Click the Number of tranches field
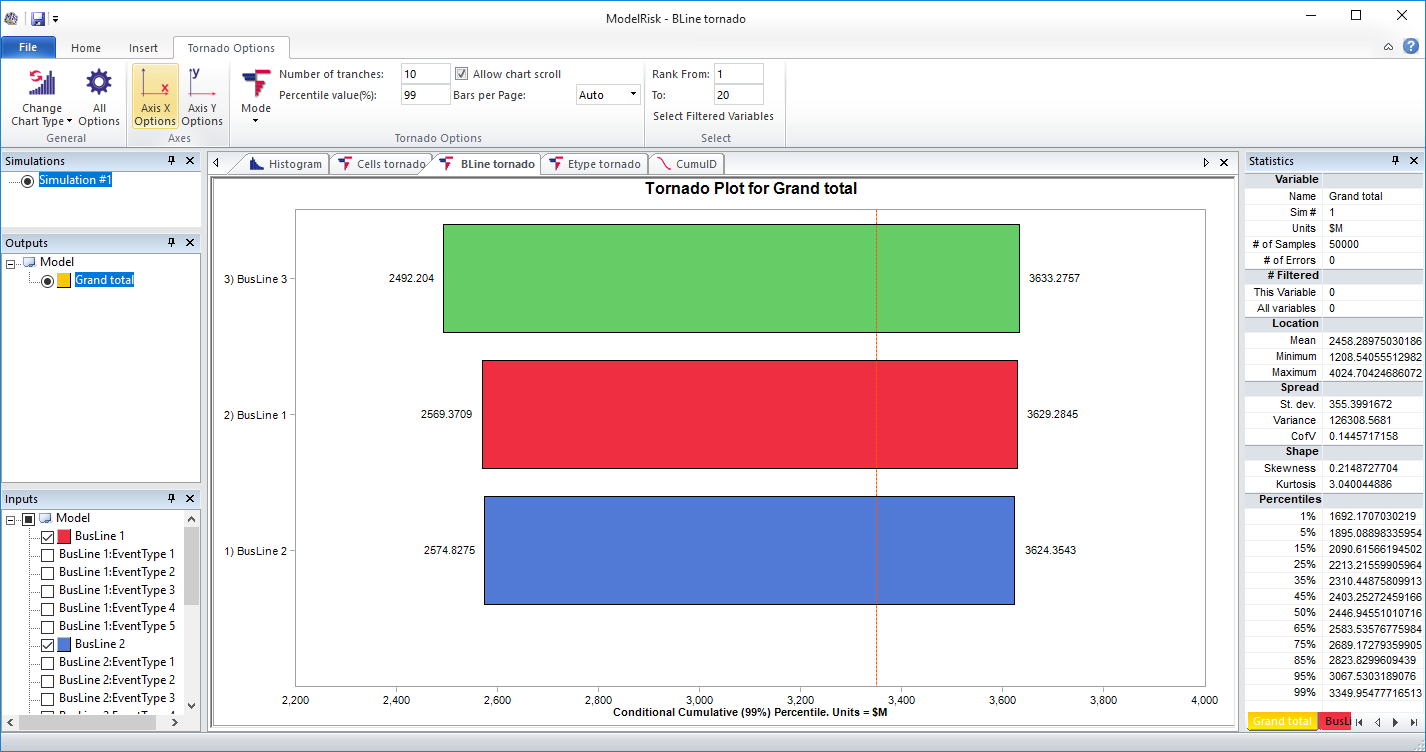The width and height of the screenshot is (1426, 752). point(425,74)
